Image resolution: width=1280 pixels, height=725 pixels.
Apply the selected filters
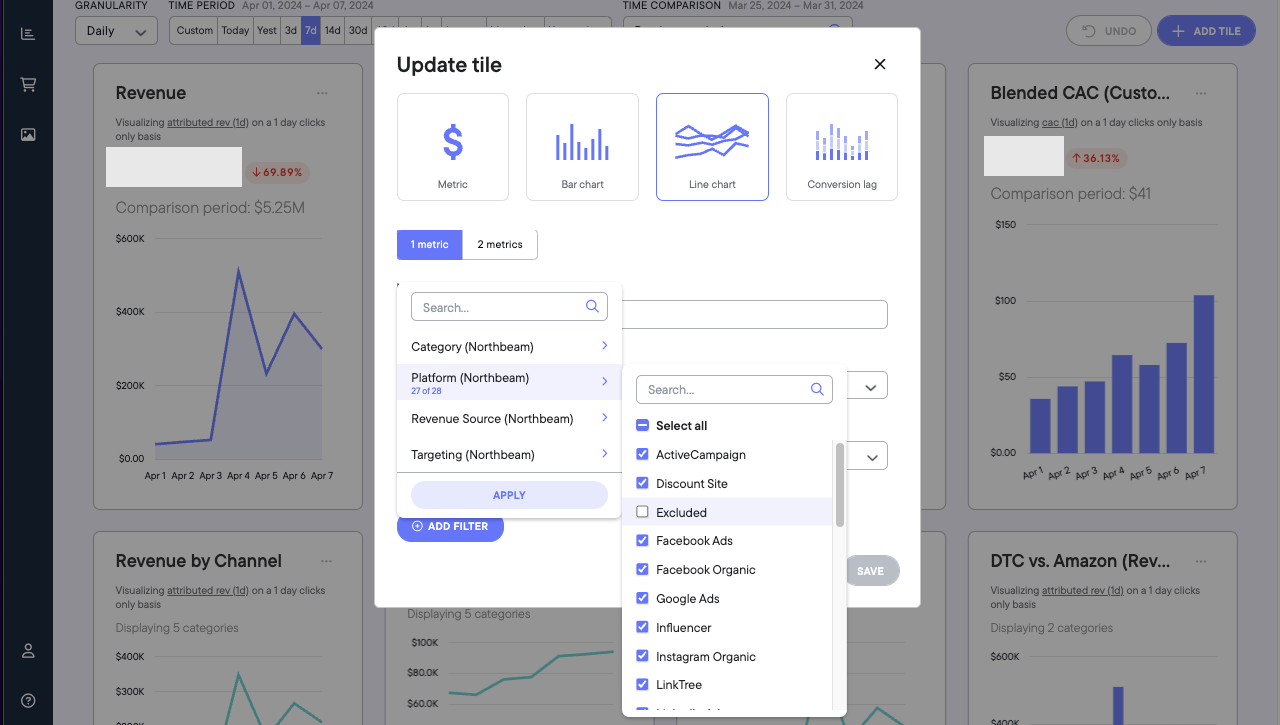509,495
